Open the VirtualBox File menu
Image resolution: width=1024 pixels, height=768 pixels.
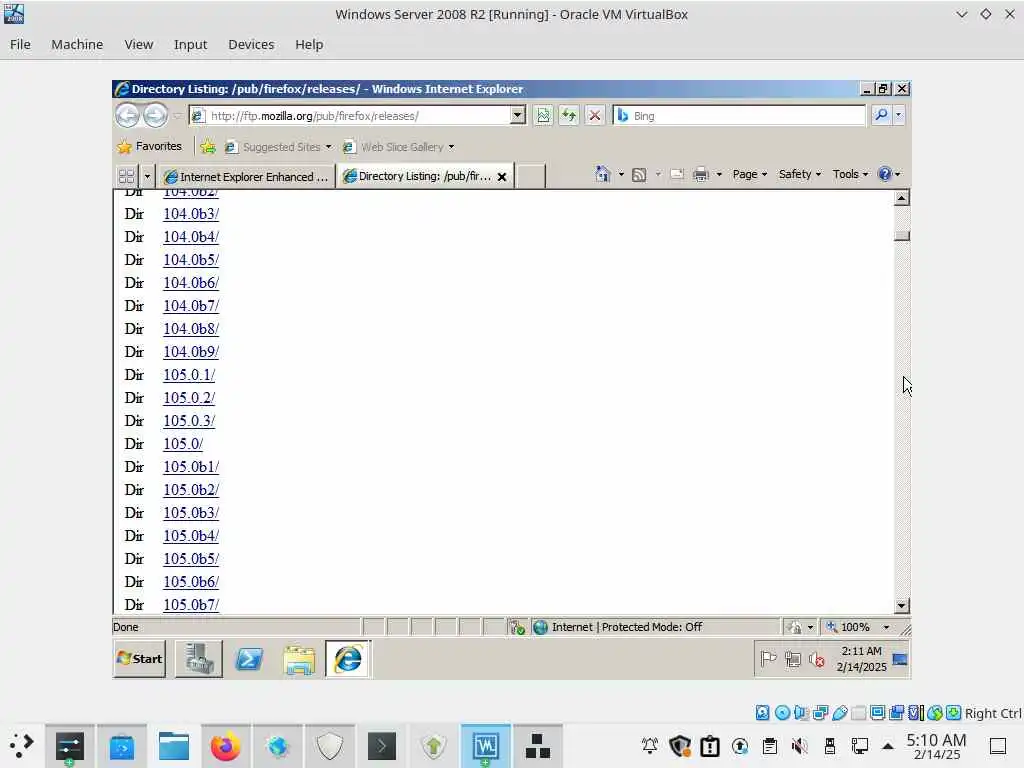coord(20,44)
